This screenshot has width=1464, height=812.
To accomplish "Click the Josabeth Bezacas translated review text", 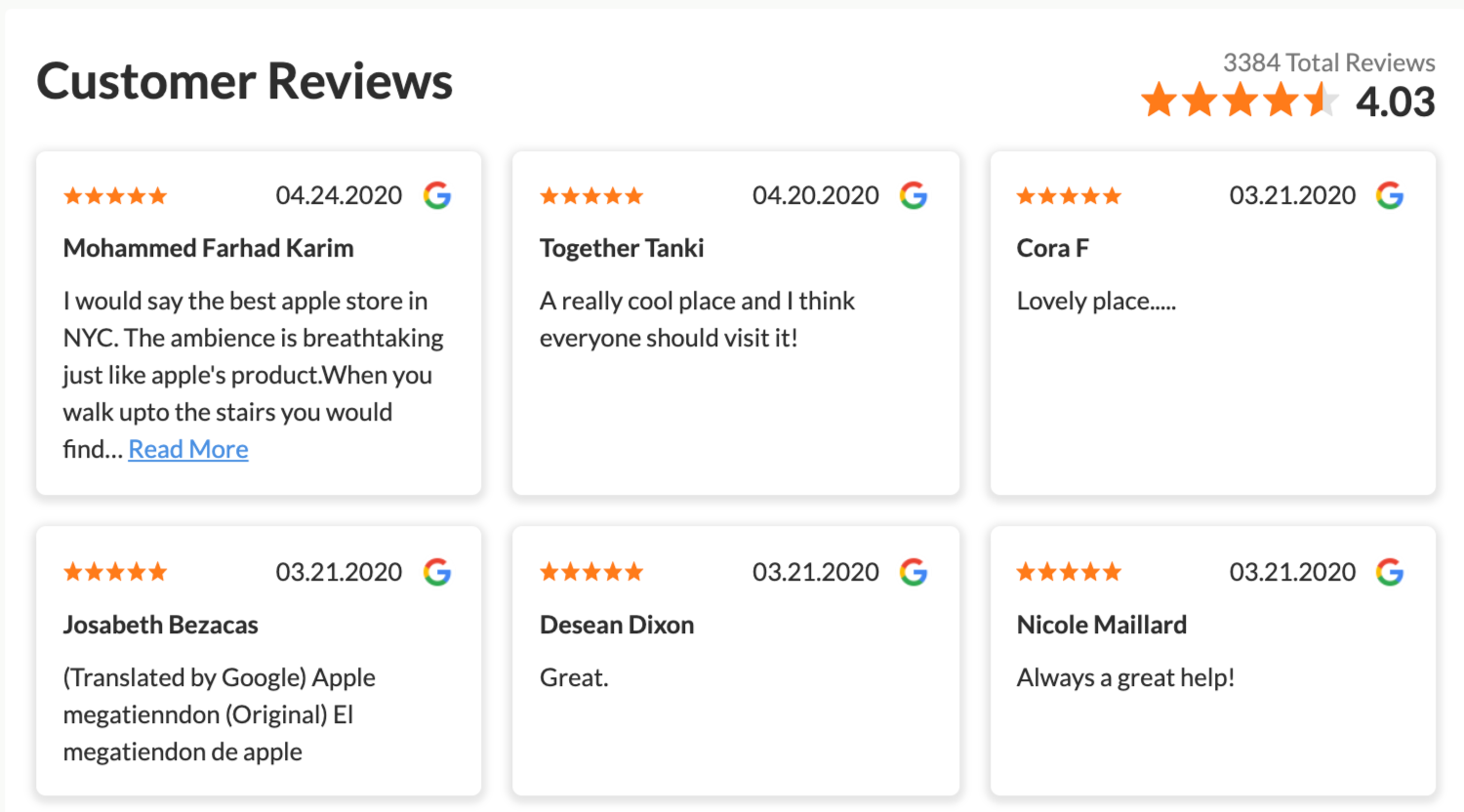I will tap(220, 714).
